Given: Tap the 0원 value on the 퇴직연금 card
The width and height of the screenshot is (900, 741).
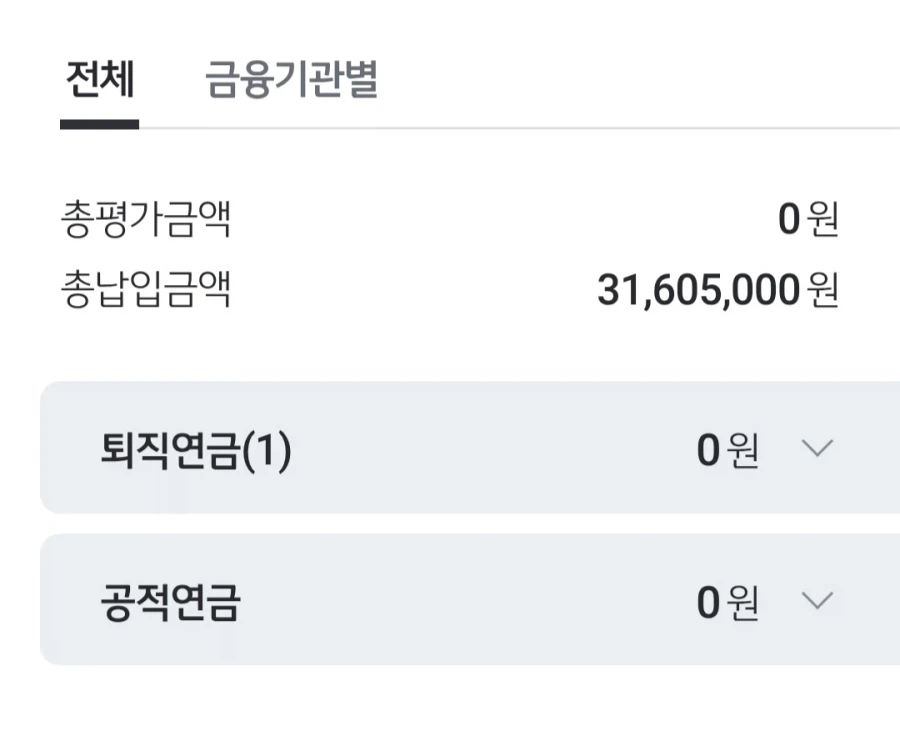Looking at the screenshot, I should coord(725,450).
